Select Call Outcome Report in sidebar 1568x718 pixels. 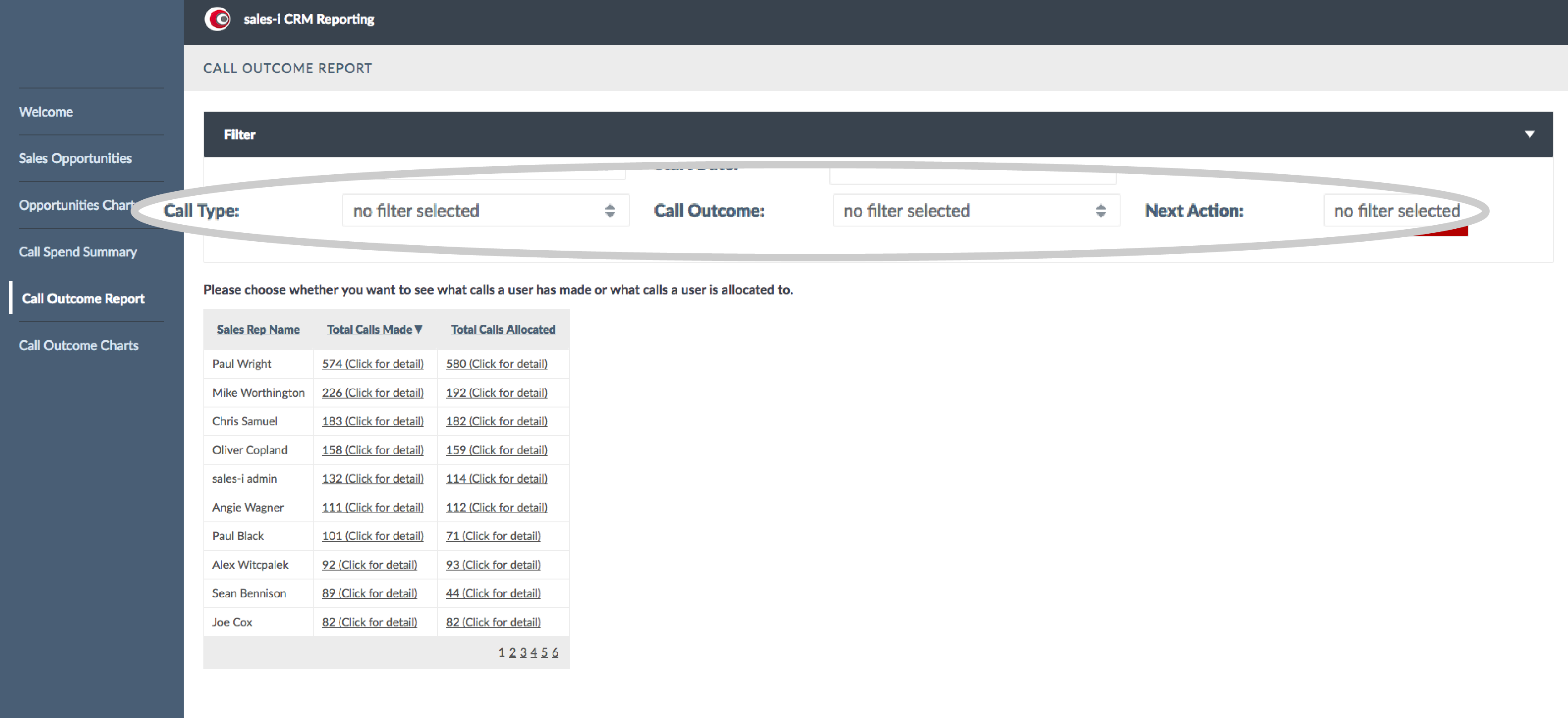pos(84,298)
